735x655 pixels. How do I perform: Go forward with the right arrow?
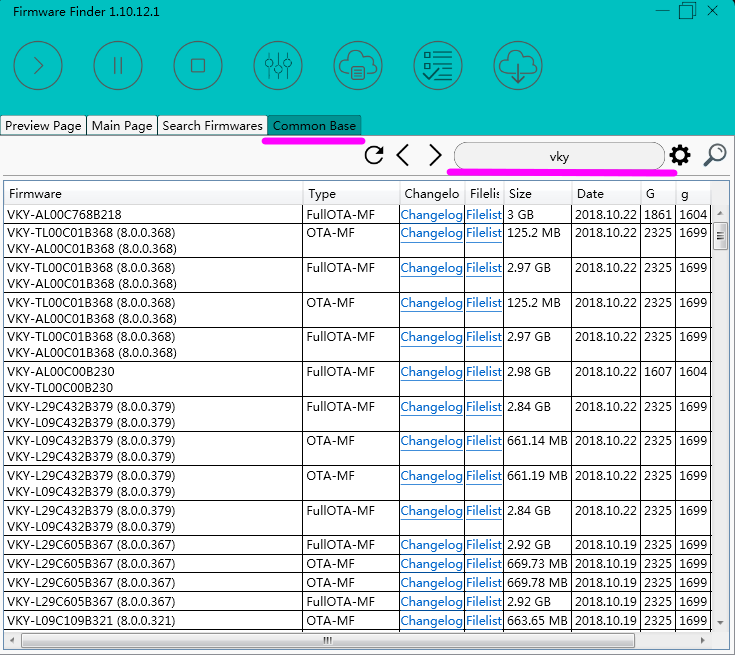[x=435, y=155]
